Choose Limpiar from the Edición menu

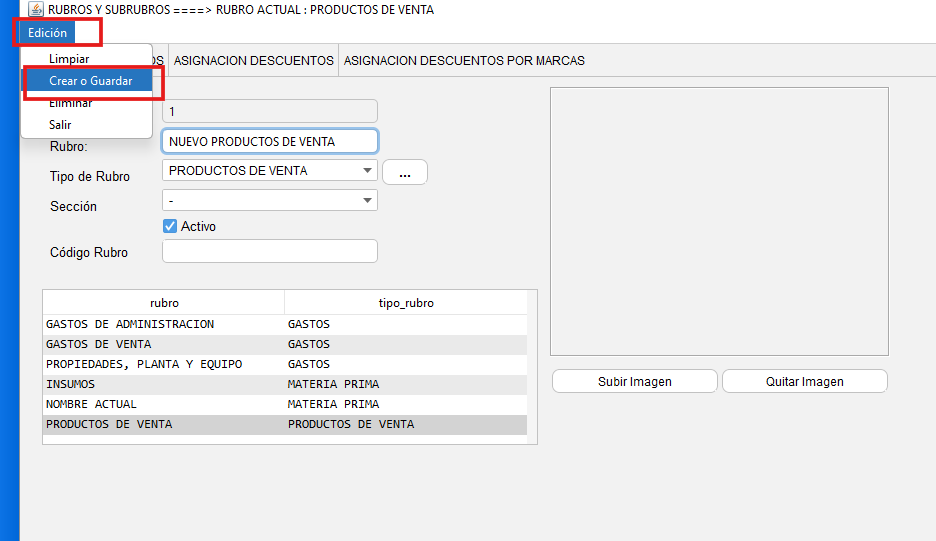click(69, 59)
